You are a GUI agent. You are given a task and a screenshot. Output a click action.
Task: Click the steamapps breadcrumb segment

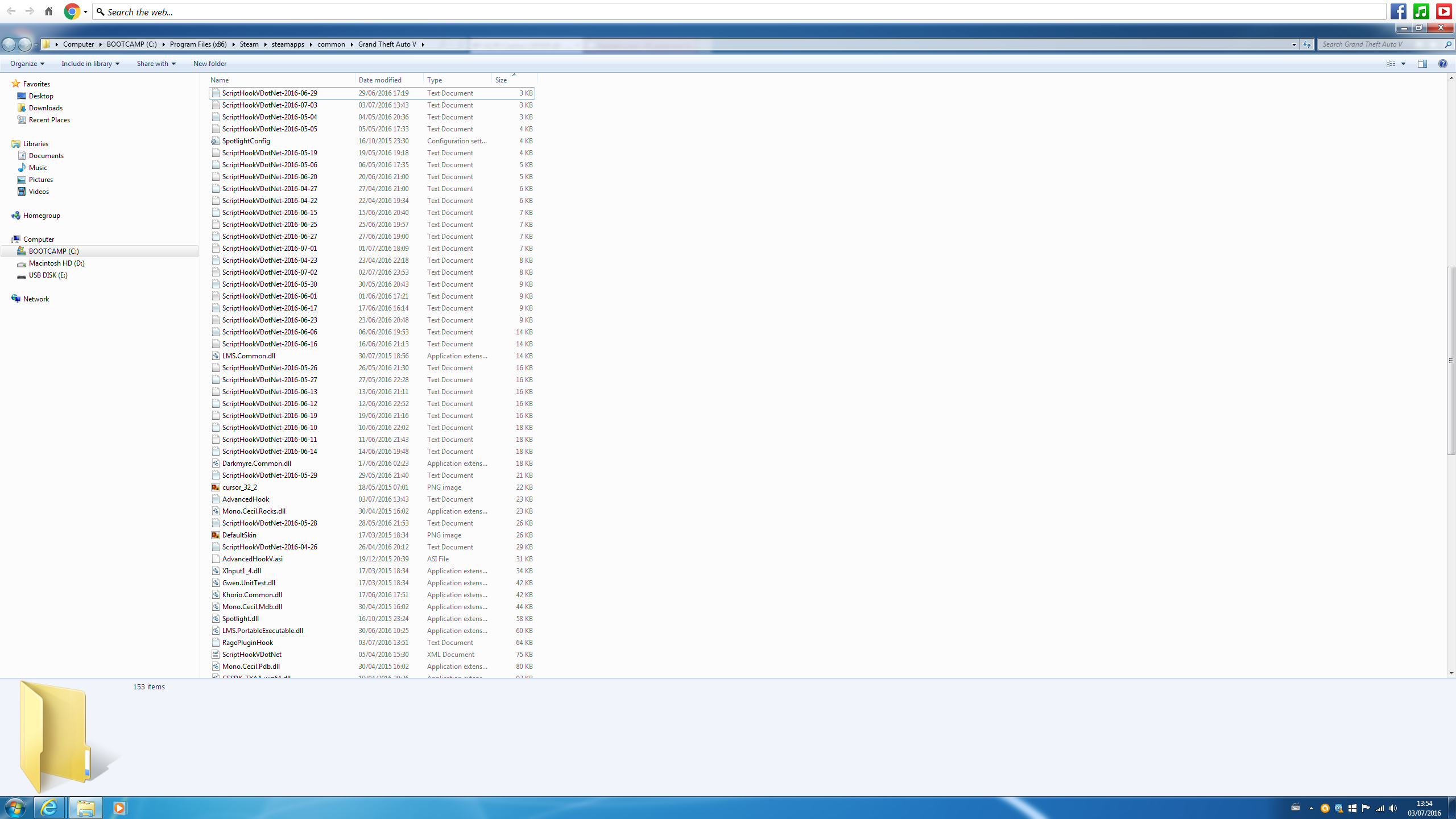(288, 44)
